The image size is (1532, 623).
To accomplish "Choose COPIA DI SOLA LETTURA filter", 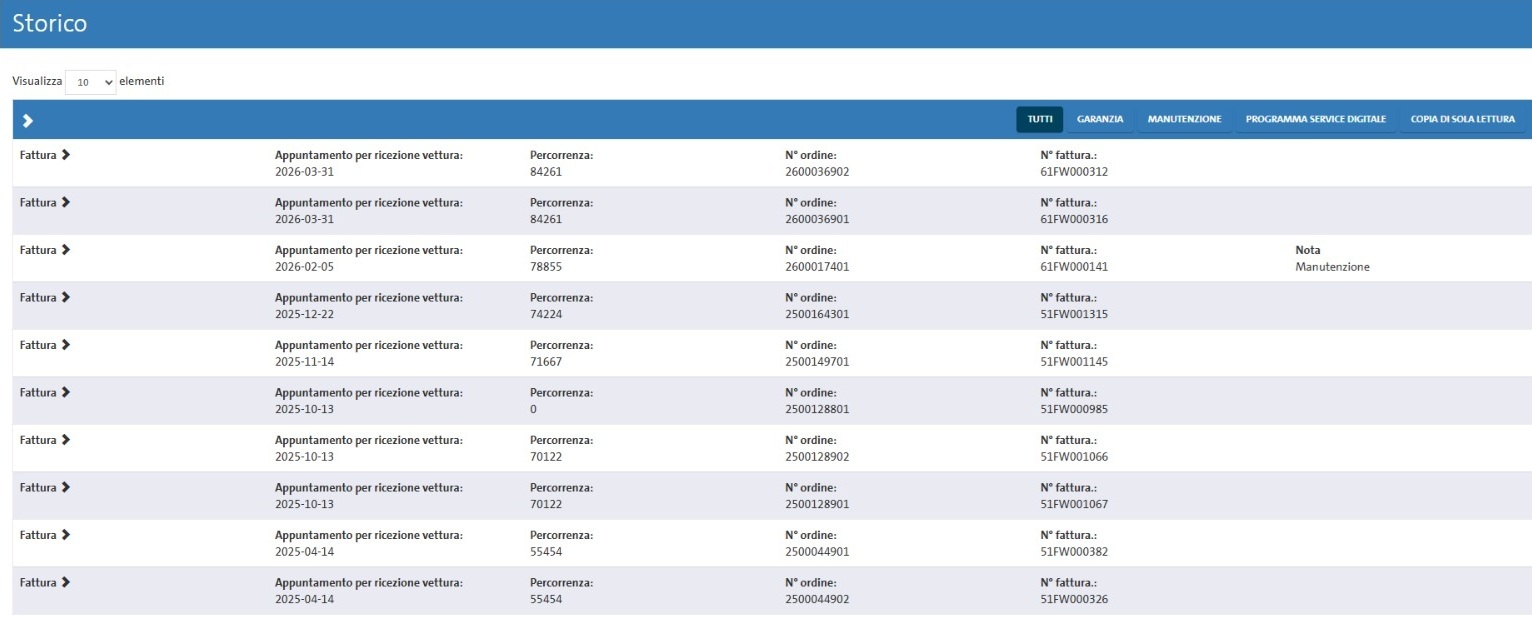I will coord(1463,119).
